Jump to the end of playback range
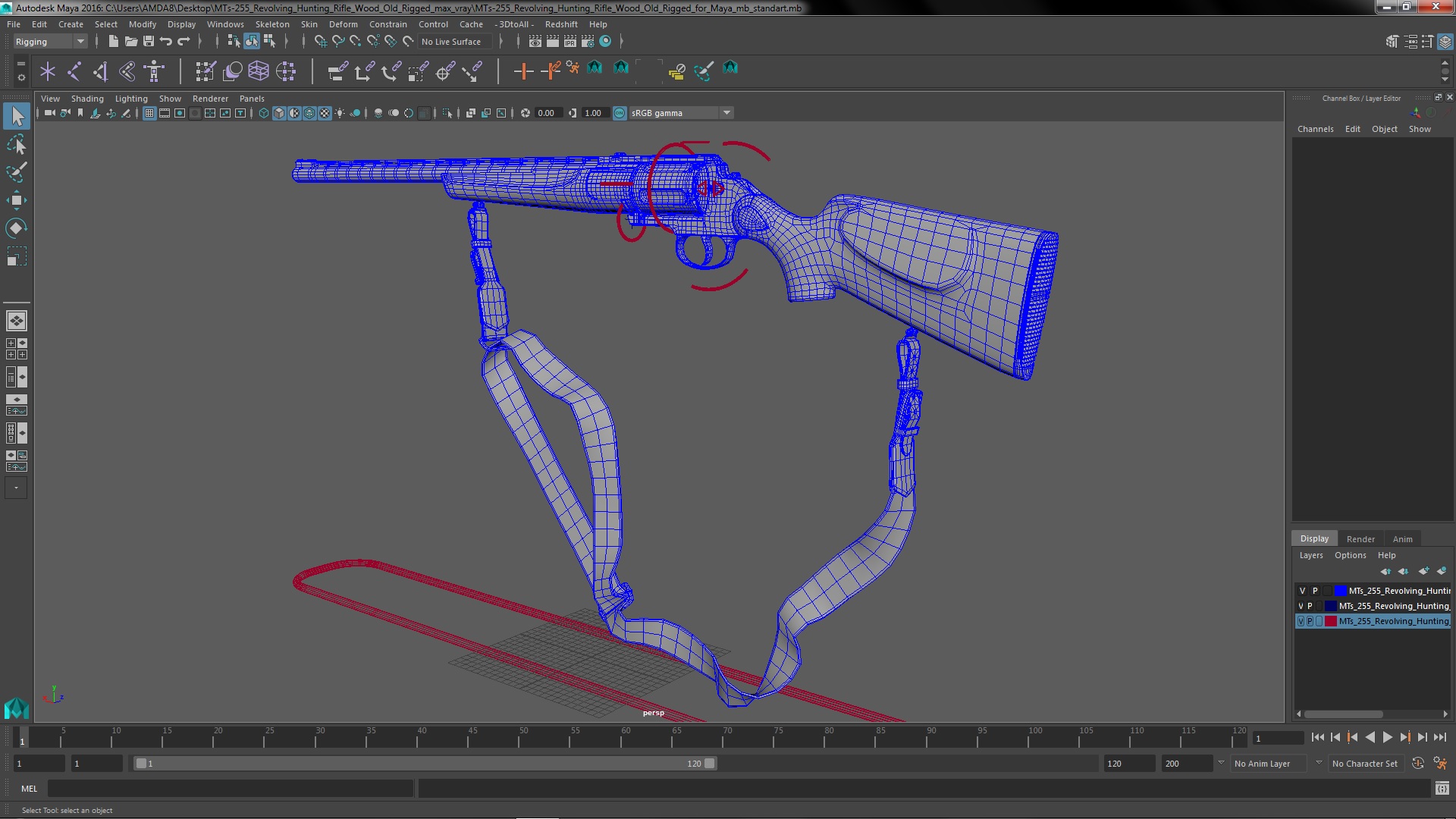Screen dimensions: 1456x819 1439,737
